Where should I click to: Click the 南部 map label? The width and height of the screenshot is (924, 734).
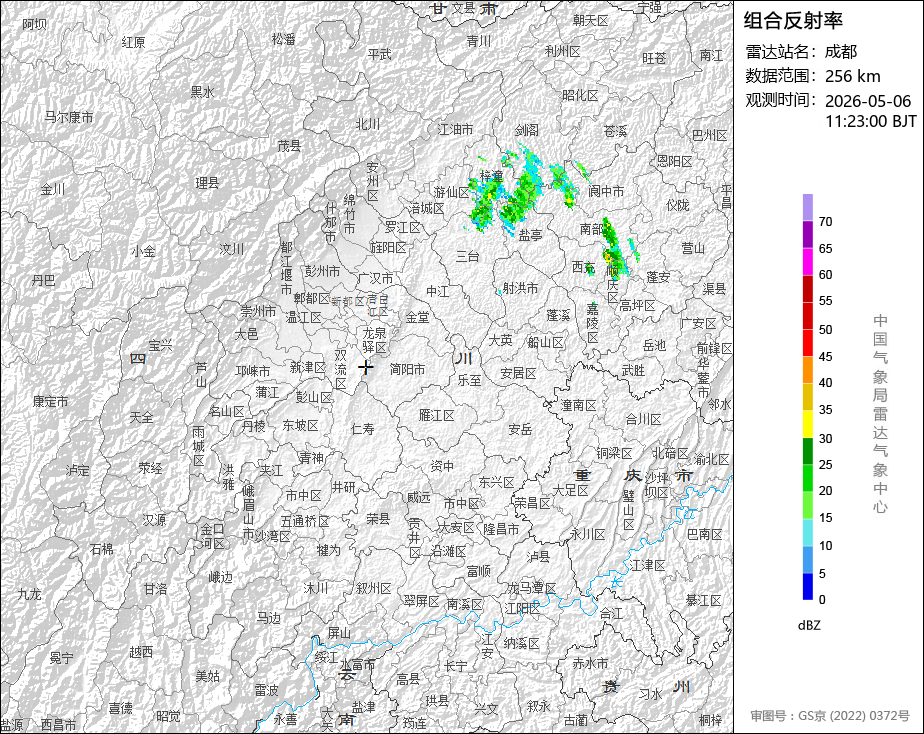pyautogui.click(x=592, y=228)
